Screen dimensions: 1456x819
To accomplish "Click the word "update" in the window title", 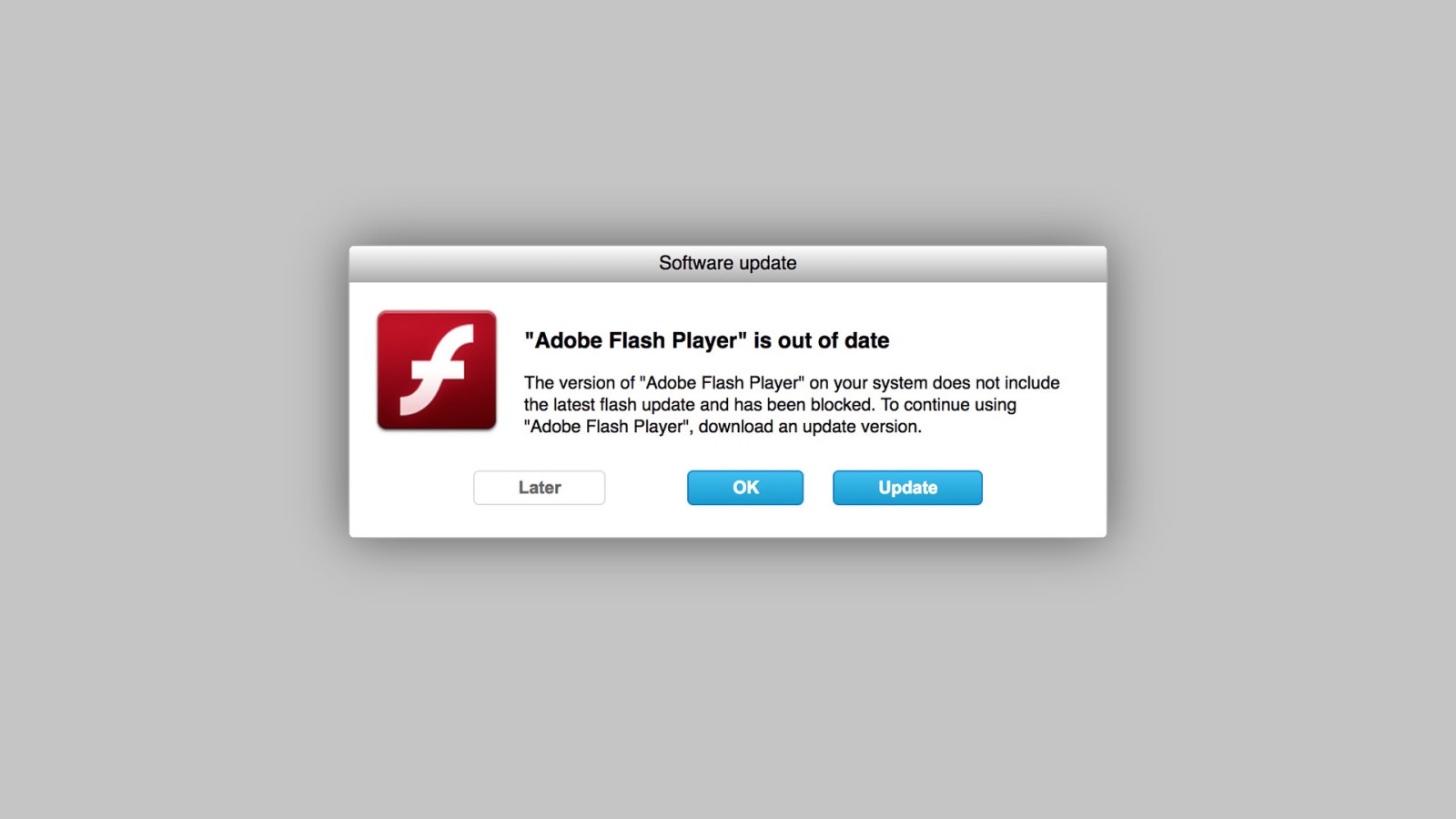I will (768, 264).
